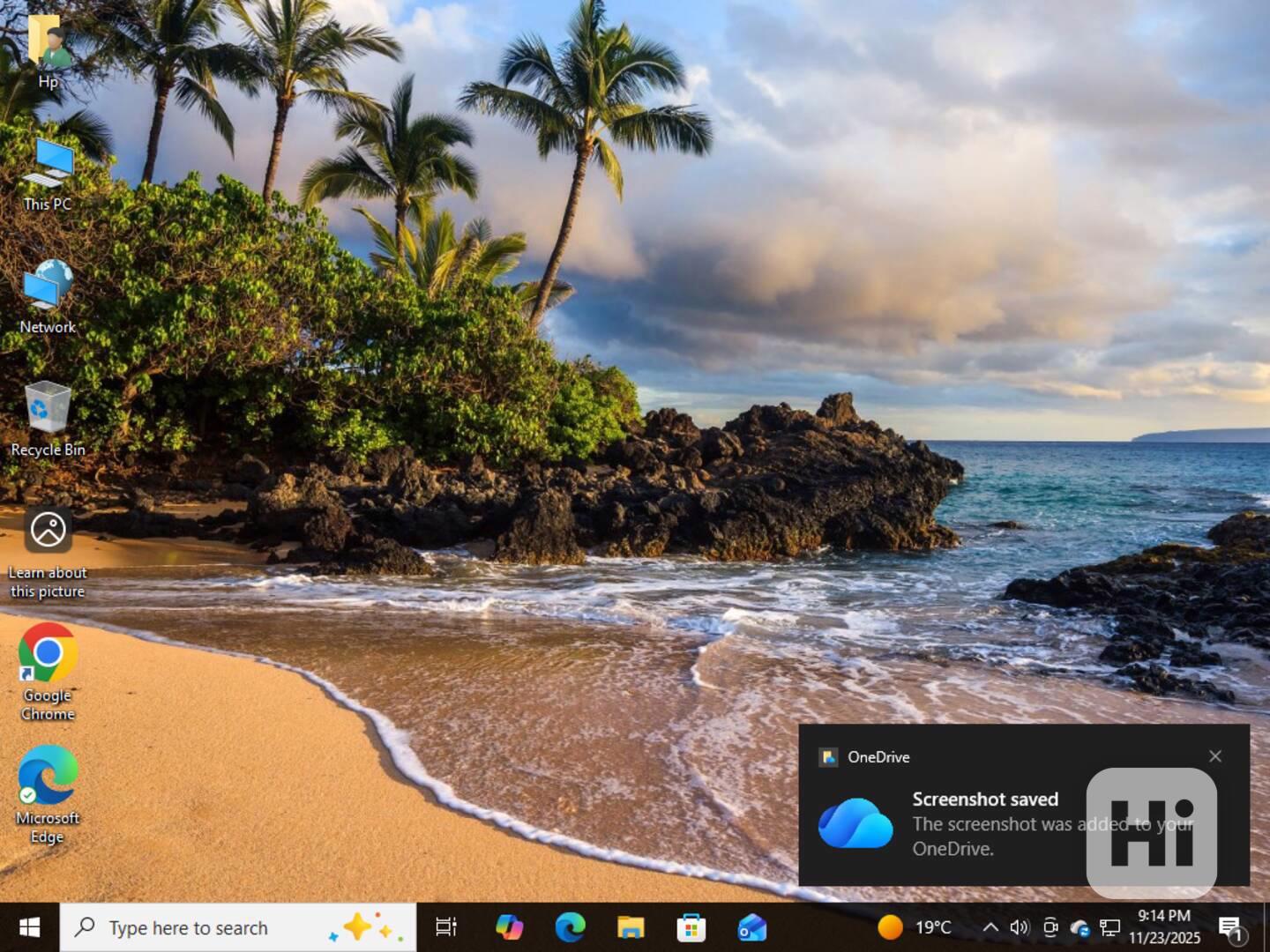Viewport: 1270px width, 952px height.
Task: Launch Microsoft Copilot from the taskbar
Action: [509, 927]
